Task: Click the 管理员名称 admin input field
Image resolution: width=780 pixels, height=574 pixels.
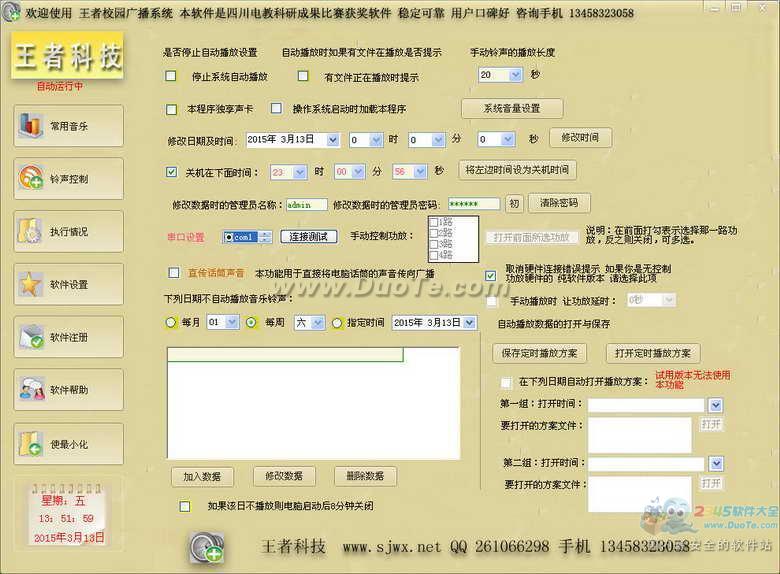Action: (306, 204)
